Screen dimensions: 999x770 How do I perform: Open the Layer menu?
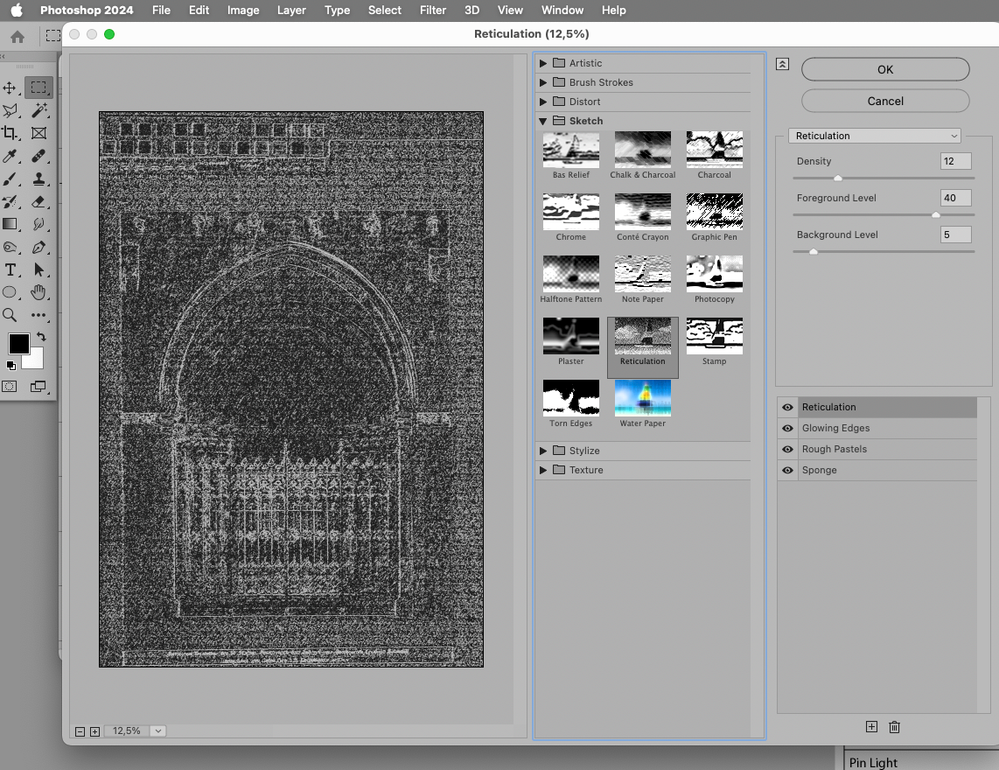(291, 10)
